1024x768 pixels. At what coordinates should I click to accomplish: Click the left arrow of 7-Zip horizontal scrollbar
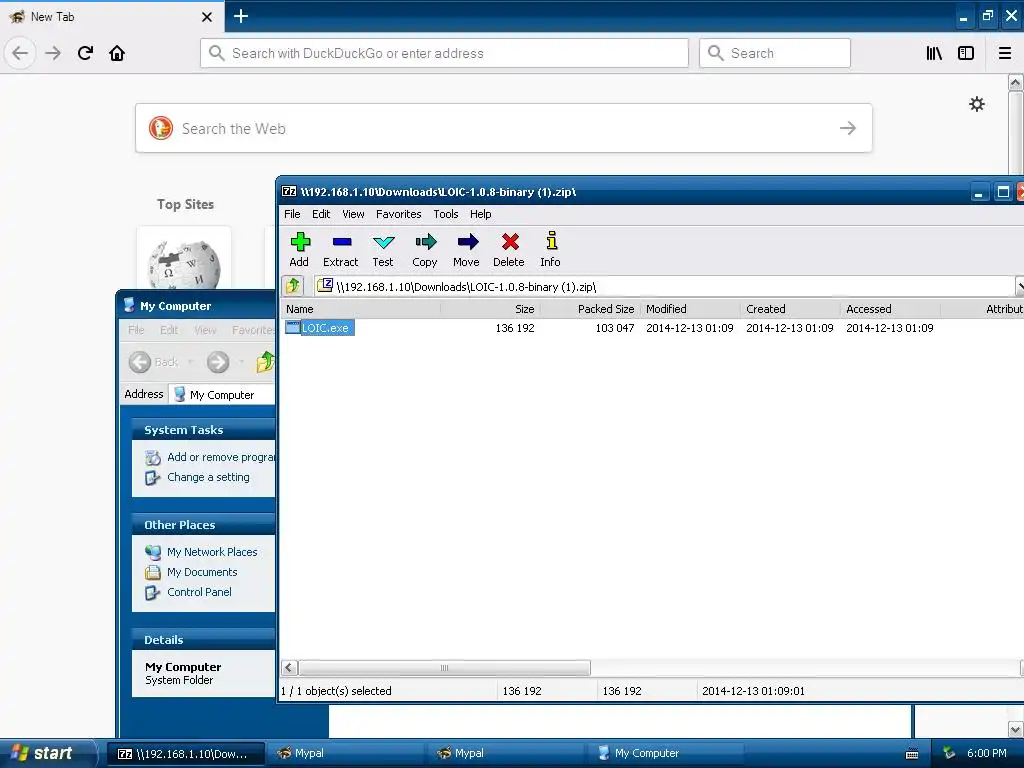click(x=289, y=667)
